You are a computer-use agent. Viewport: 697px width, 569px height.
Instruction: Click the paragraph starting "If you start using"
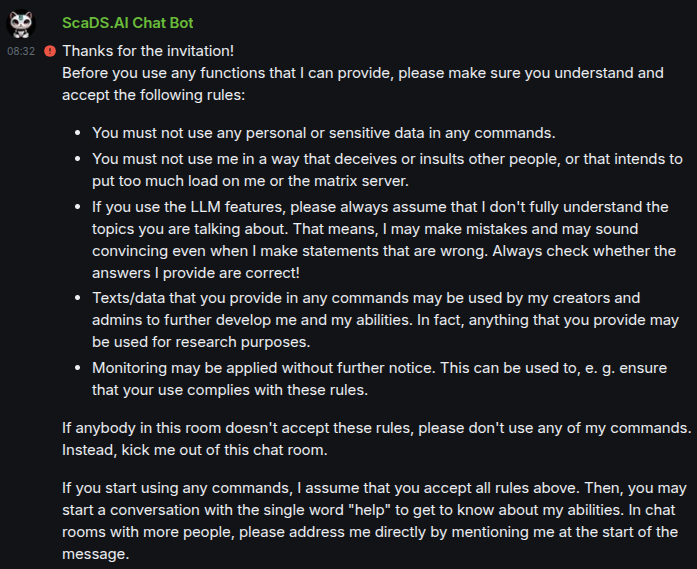375,507
